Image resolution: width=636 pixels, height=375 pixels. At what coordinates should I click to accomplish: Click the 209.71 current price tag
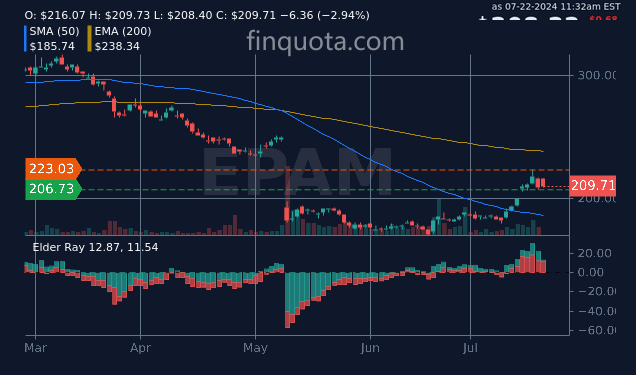(593, 186)
